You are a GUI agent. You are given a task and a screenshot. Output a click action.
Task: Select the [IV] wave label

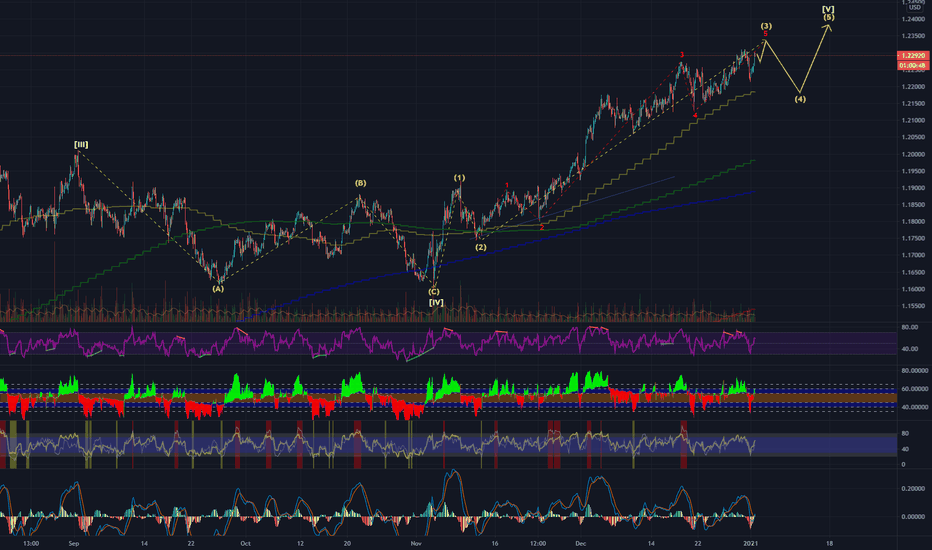pos(436,303)
